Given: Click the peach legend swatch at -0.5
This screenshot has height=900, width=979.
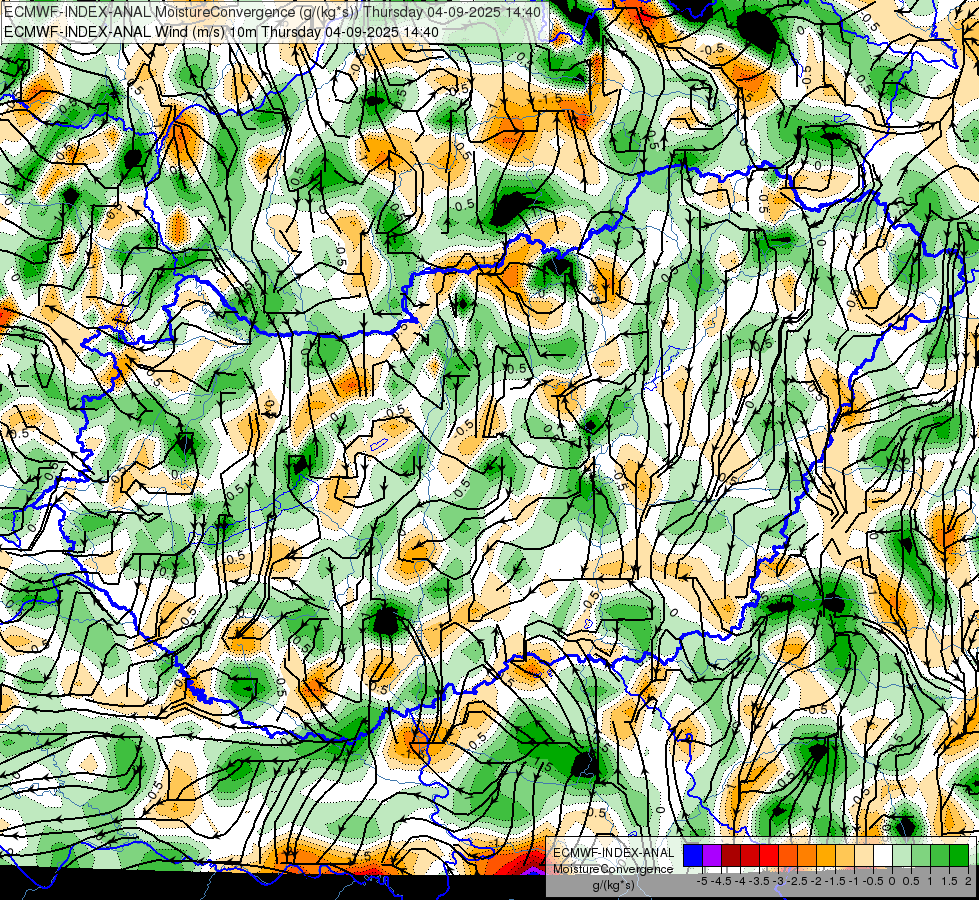Looking at the screenshot, I should 864,855.
